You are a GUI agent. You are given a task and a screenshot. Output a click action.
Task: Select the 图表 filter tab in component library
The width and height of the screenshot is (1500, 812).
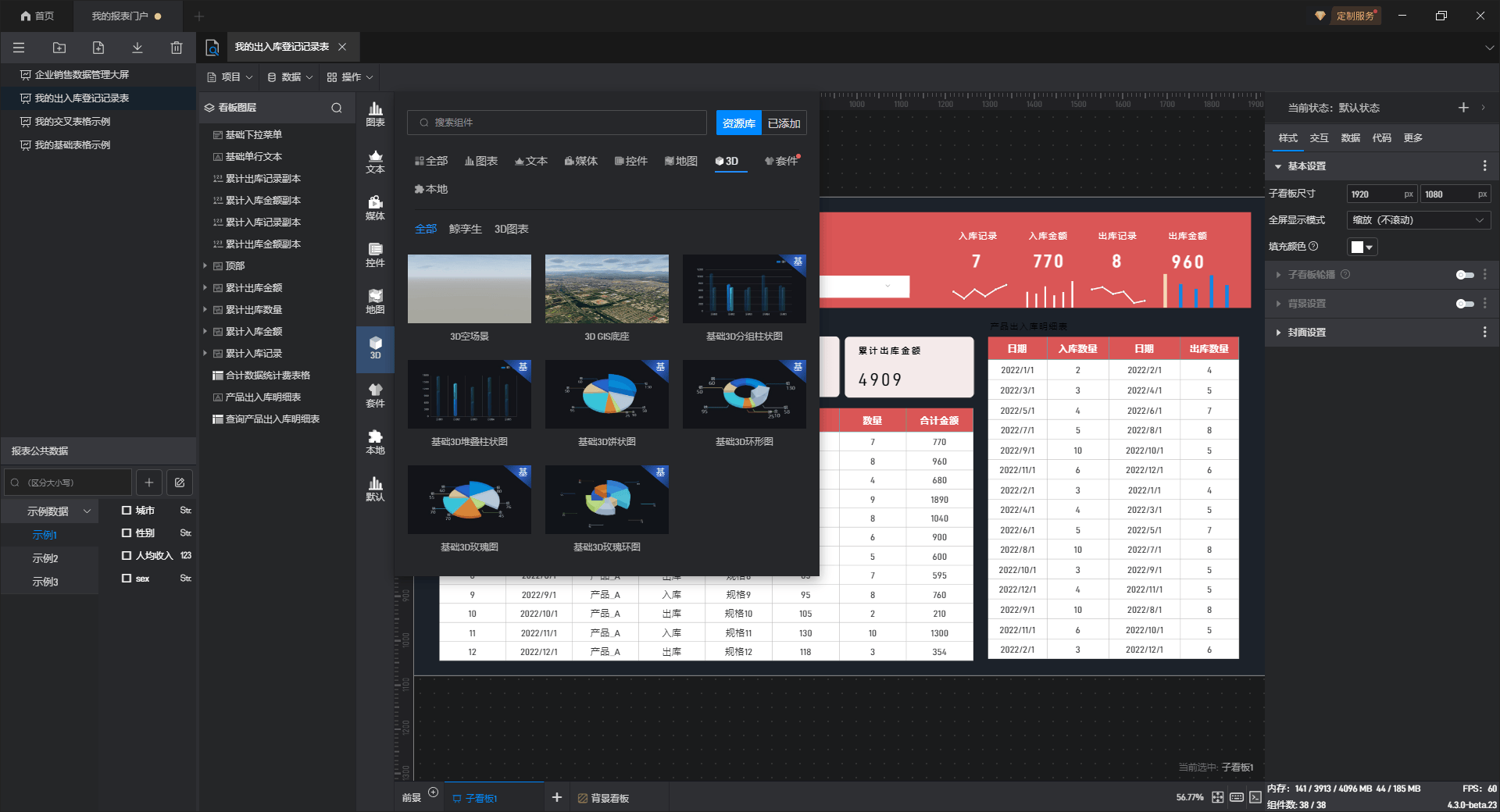point(481,162)
